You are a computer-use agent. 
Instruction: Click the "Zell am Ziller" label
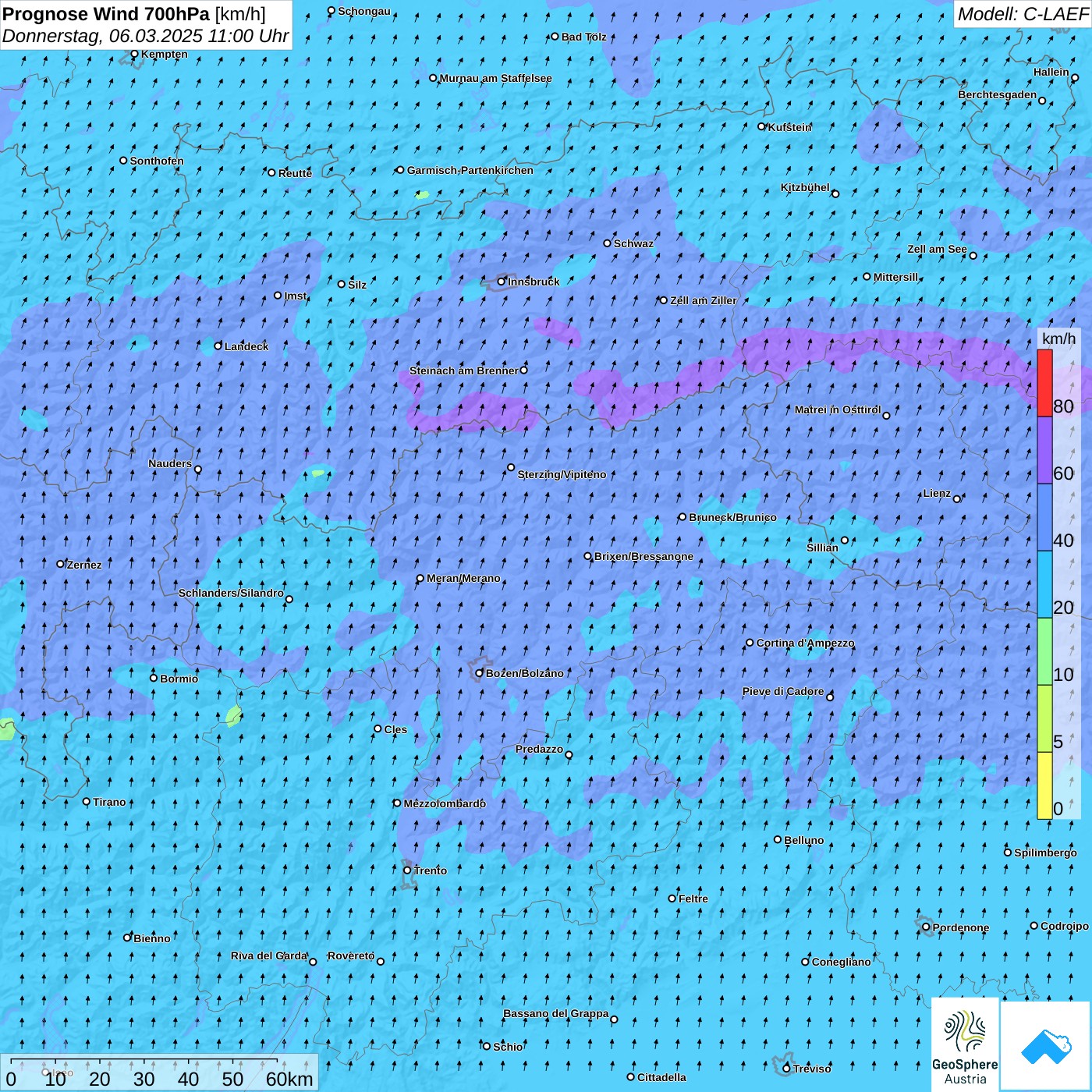click(703, 300)
